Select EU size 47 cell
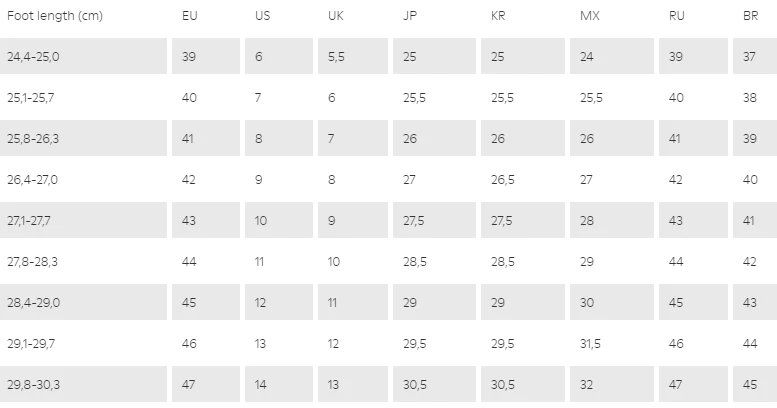Screen dimensions: 777x408 click(189, 384)
